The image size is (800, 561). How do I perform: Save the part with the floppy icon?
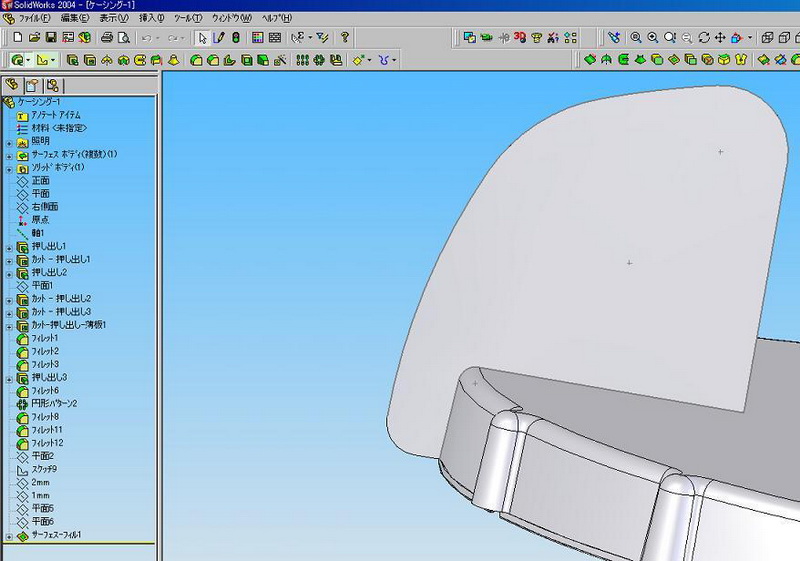pos(51,37)
